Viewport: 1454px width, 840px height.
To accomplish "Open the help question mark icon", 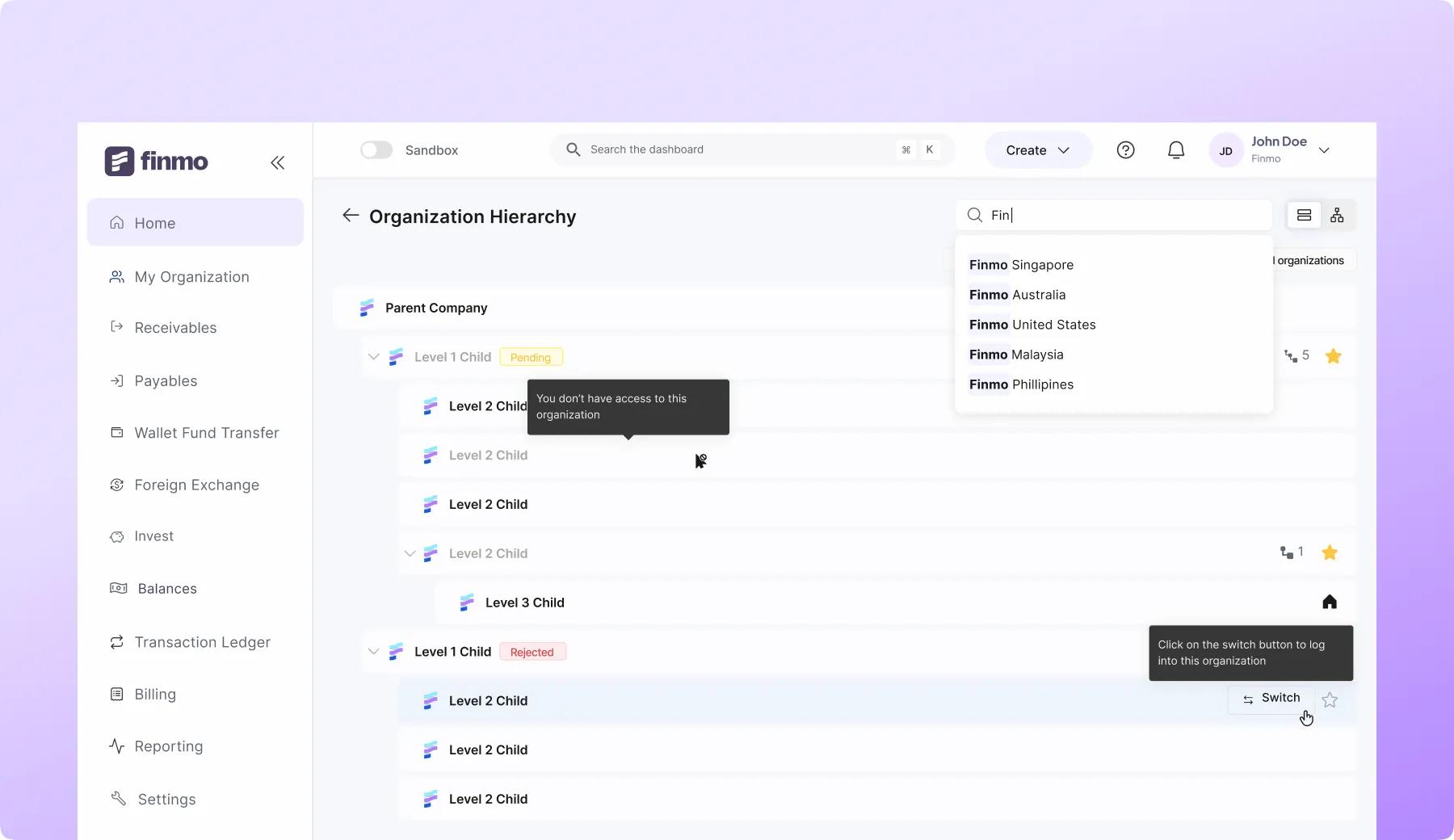I will click(x=1125, y=150).
